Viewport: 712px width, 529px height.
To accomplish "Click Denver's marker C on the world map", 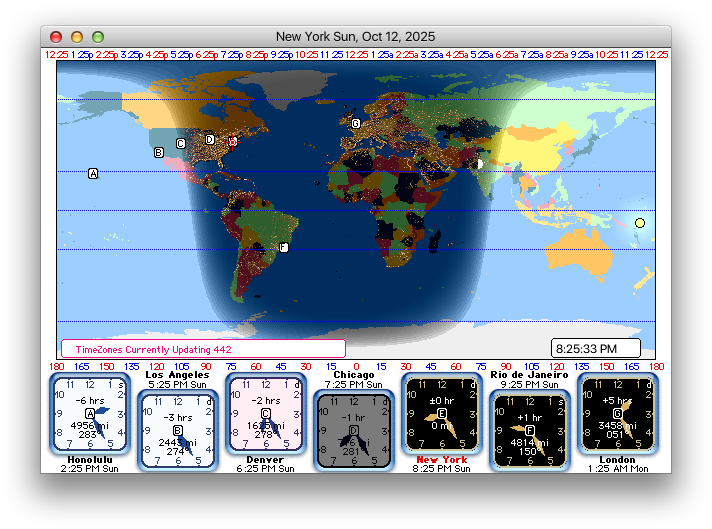I will (181, 143).
